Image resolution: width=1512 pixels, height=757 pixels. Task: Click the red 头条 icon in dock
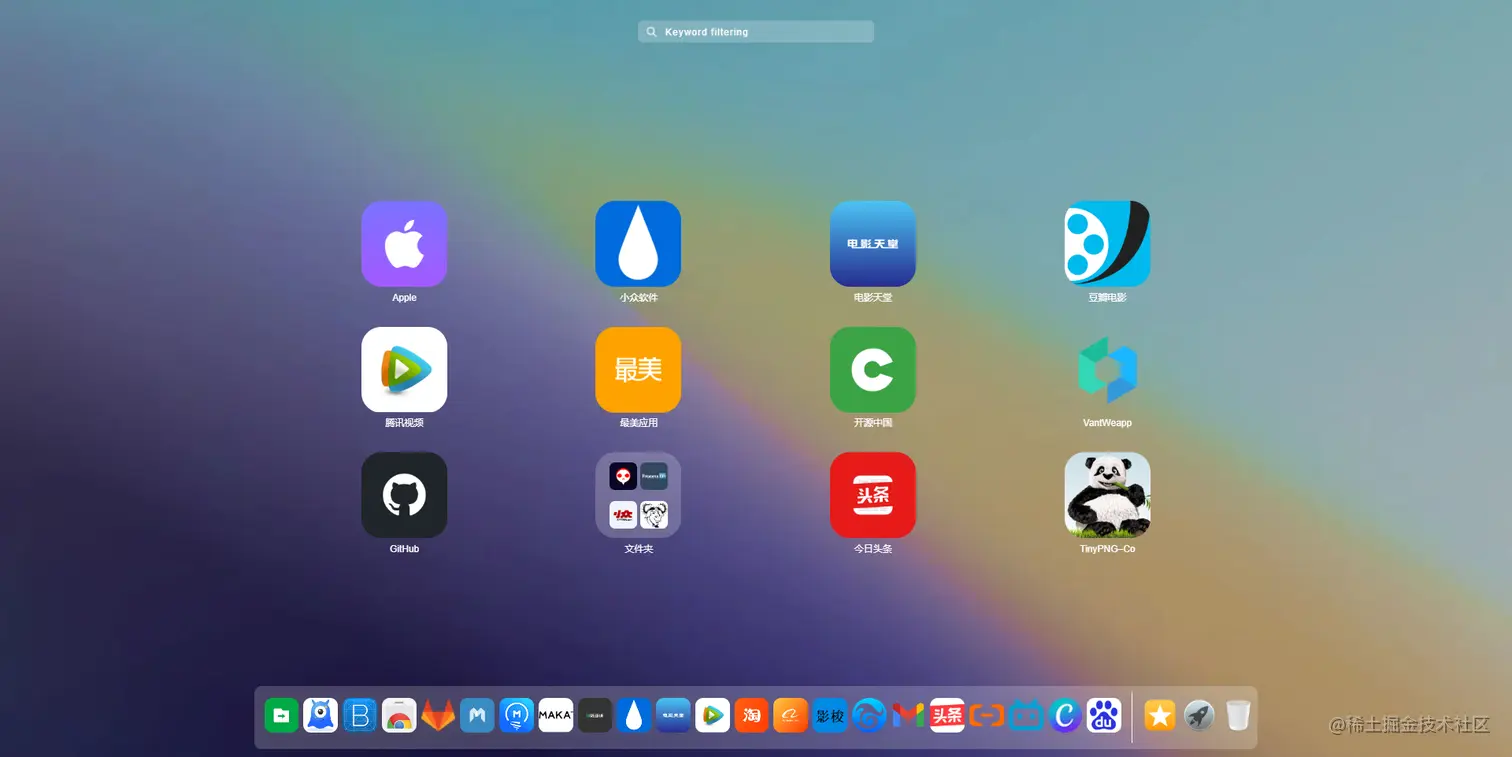click(947, 715)
